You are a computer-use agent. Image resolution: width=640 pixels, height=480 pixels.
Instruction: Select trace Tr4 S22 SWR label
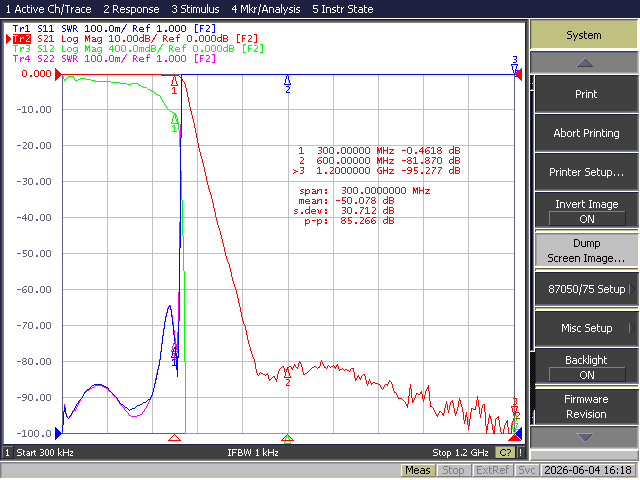coord(114,59)
